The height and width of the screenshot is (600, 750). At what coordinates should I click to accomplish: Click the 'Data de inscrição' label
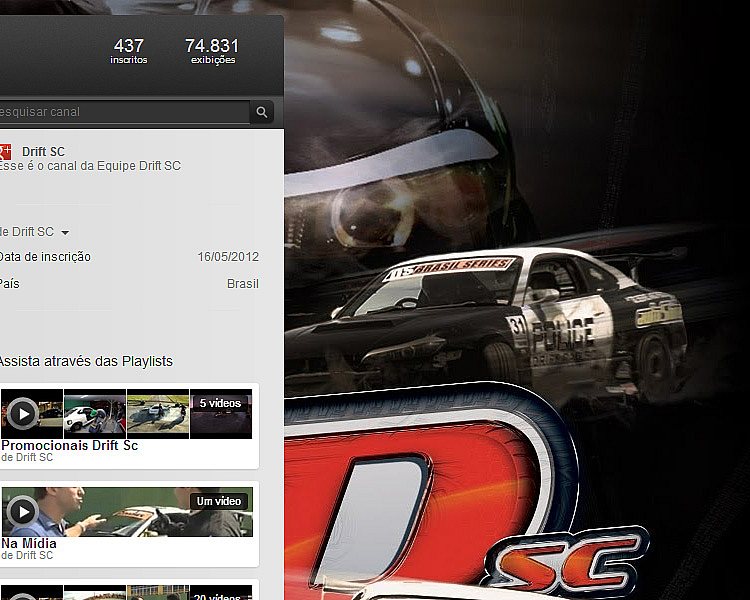[45, 257]
